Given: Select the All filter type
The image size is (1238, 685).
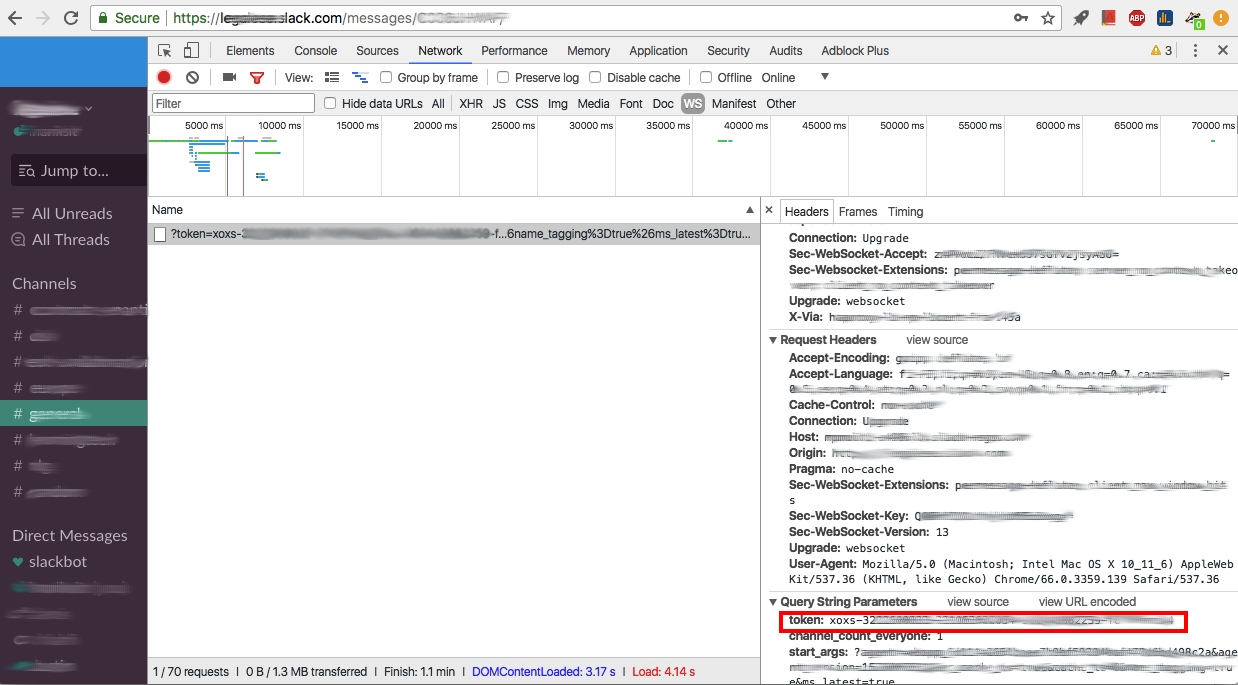Looking at the screenshot, I should [438, 103].
